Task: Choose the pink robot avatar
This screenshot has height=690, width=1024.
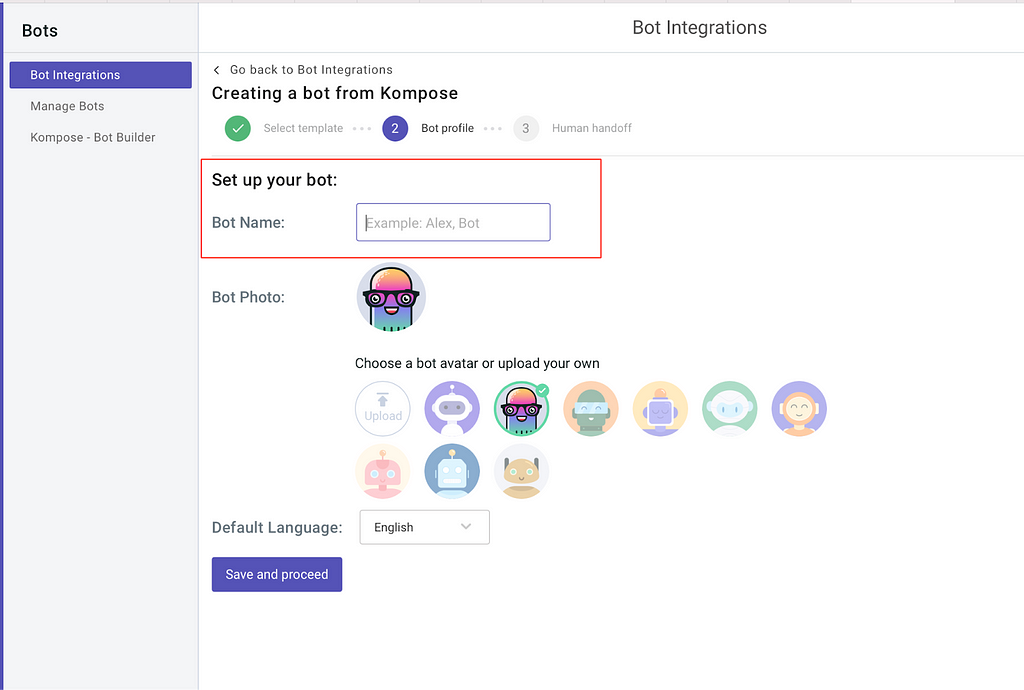Action: [x=383, y=471]
